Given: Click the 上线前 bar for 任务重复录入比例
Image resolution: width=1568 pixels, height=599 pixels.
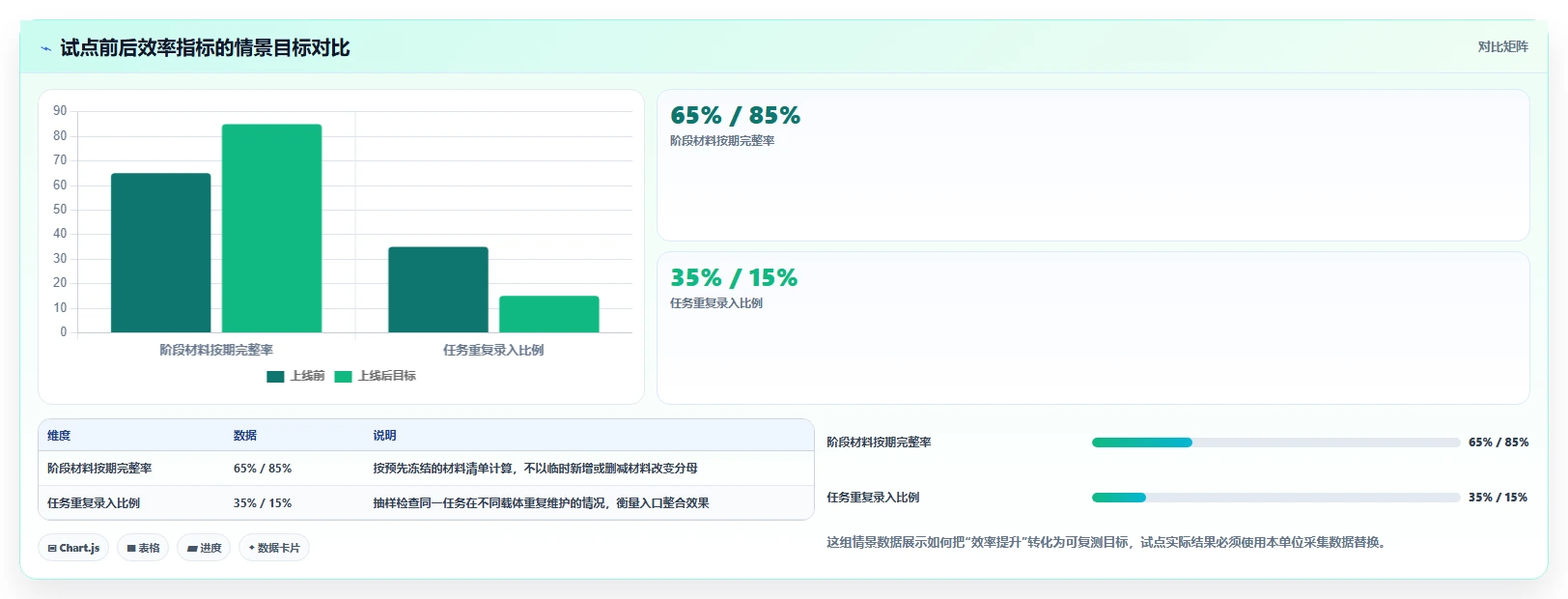Looking at the screenshot, I should pos(438,290).
